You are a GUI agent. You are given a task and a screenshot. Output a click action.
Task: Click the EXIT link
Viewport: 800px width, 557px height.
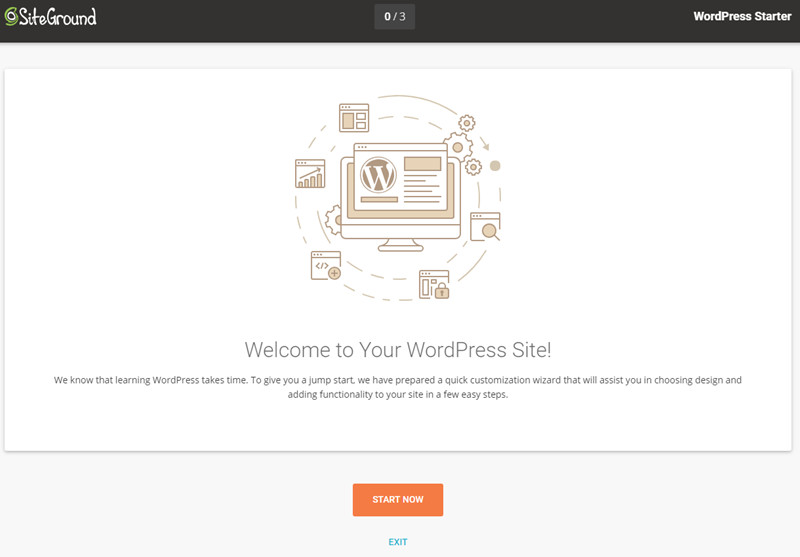click(x=397, y=542)
